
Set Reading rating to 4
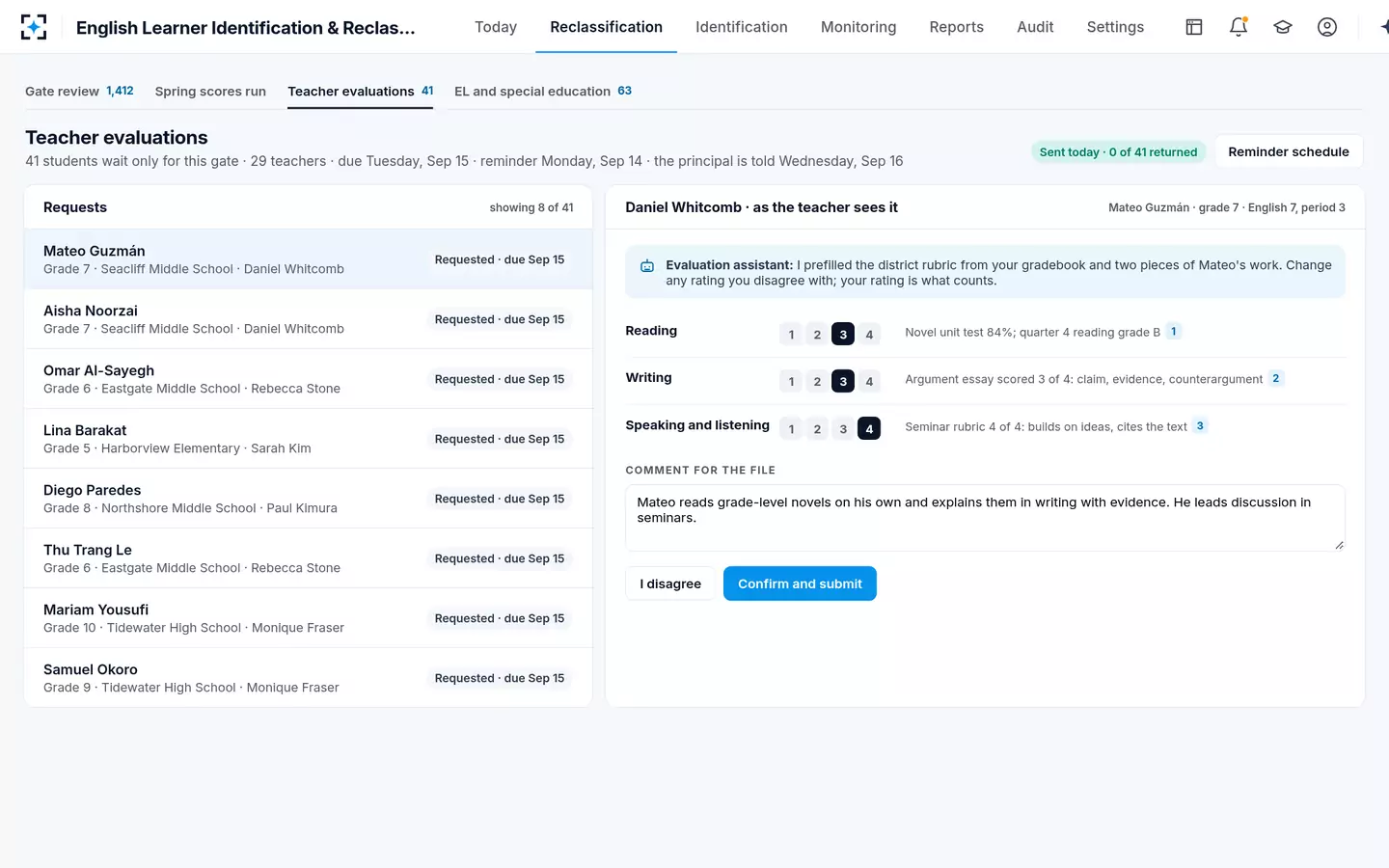(x=869, y=335)
